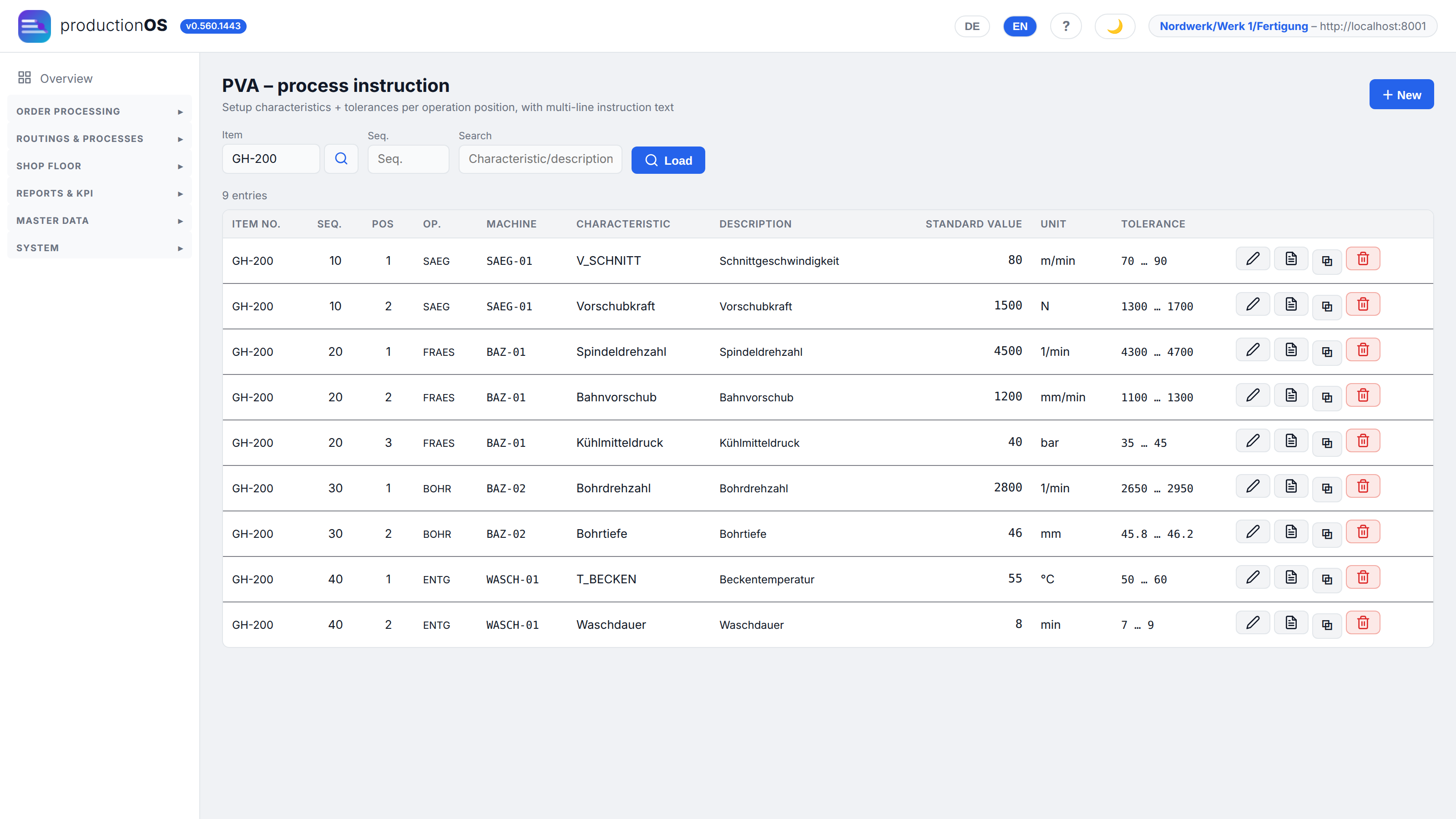Click the productionOS logo icon

(34, 26)
